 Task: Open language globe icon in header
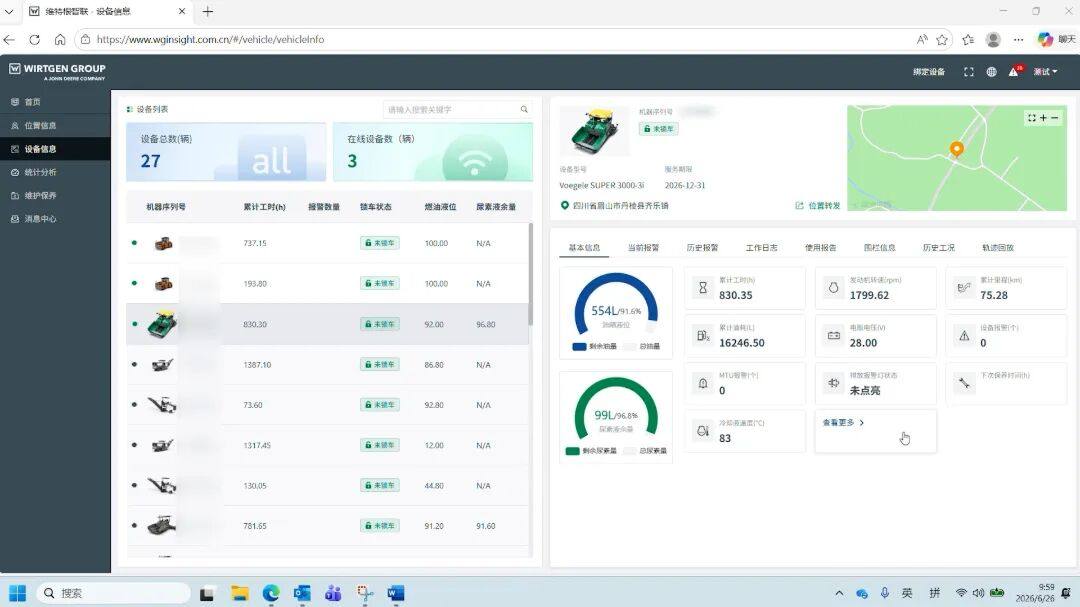tap(991, 72)
